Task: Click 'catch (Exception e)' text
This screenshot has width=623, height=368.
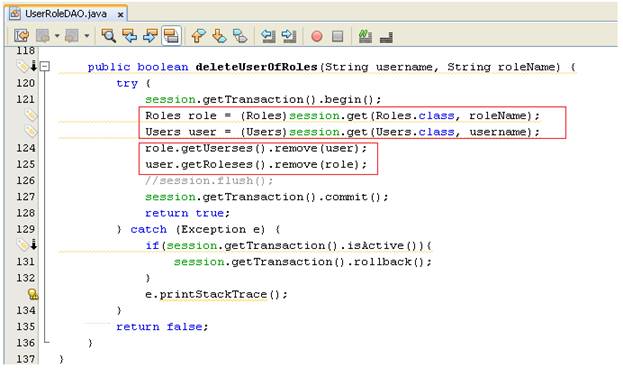Action: [x=197, y=229]
